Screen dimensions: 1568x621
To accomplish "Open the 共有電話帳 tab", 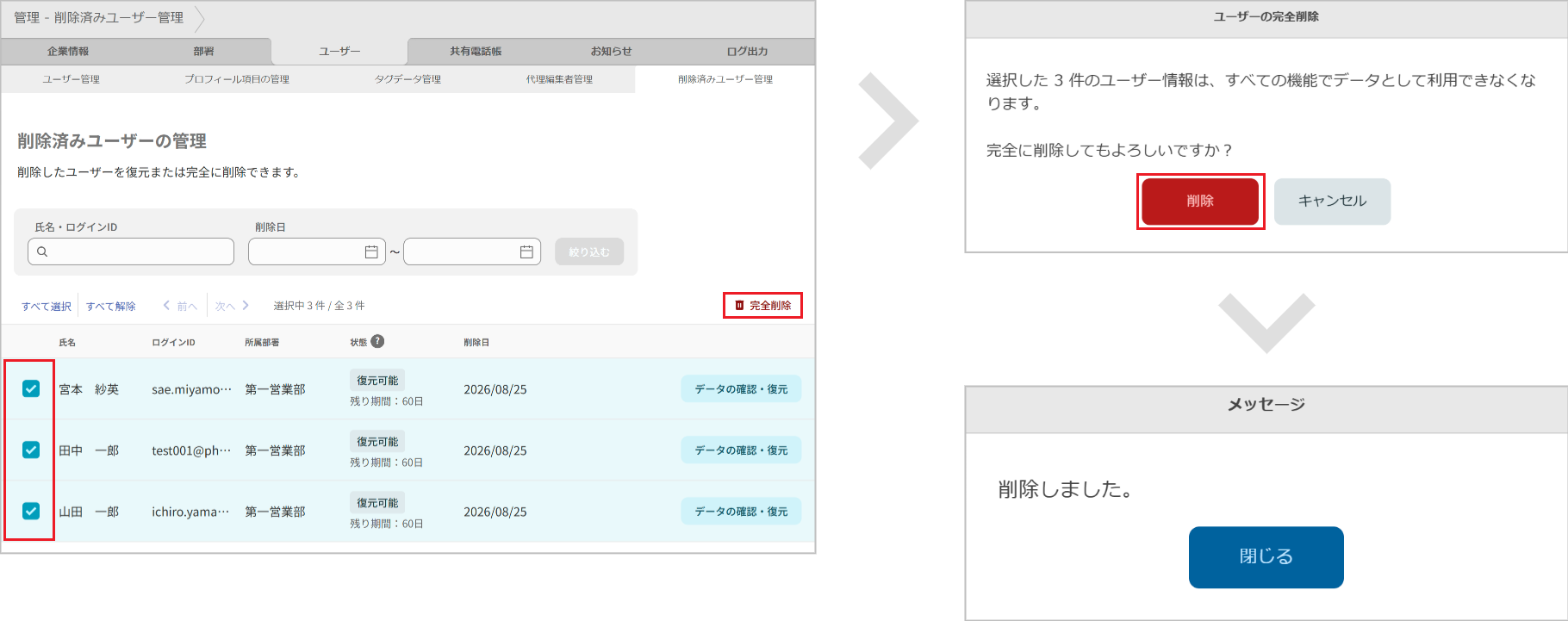I will (476, 52).
